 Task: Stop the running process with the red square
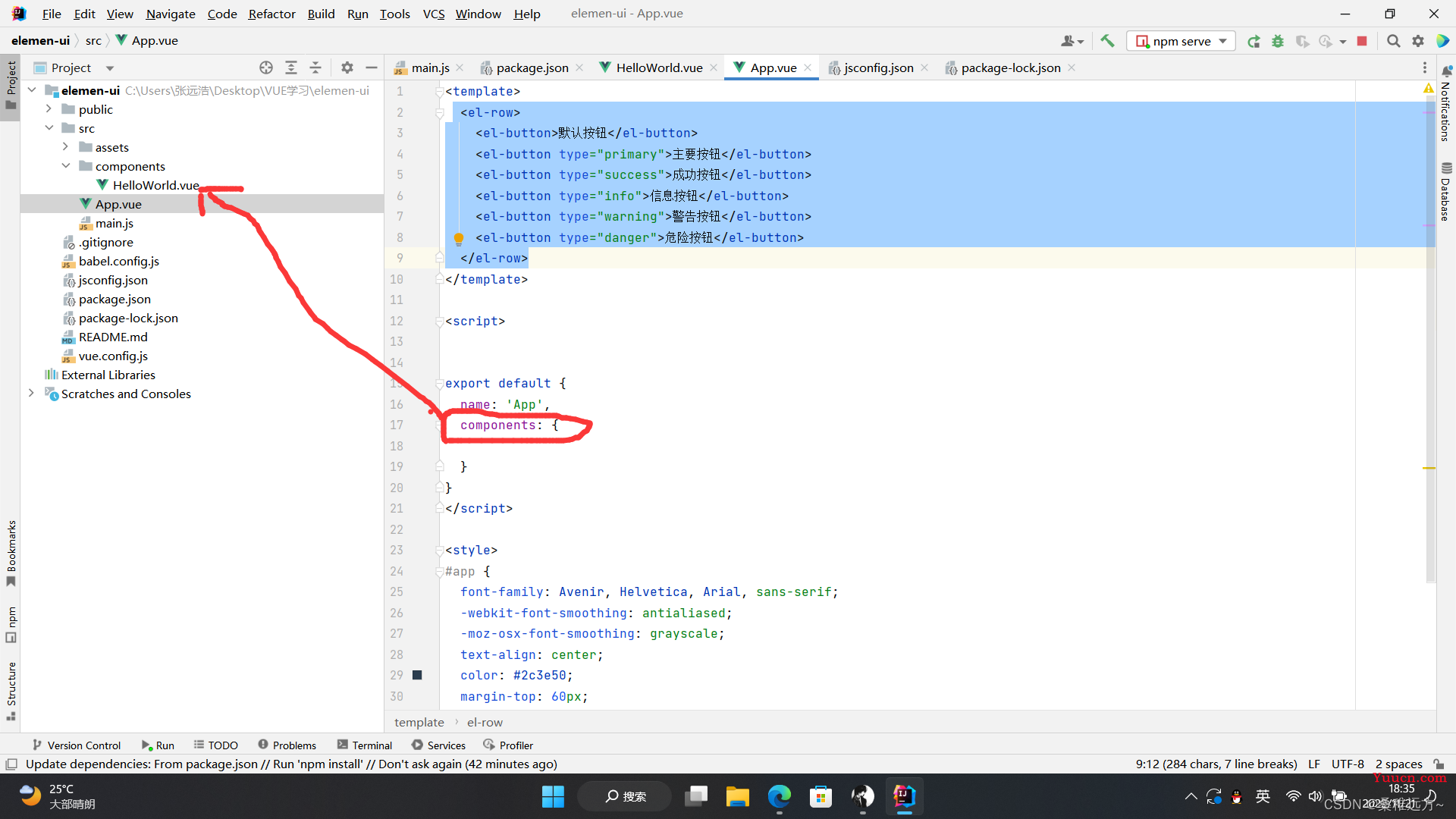(1362, 41)
